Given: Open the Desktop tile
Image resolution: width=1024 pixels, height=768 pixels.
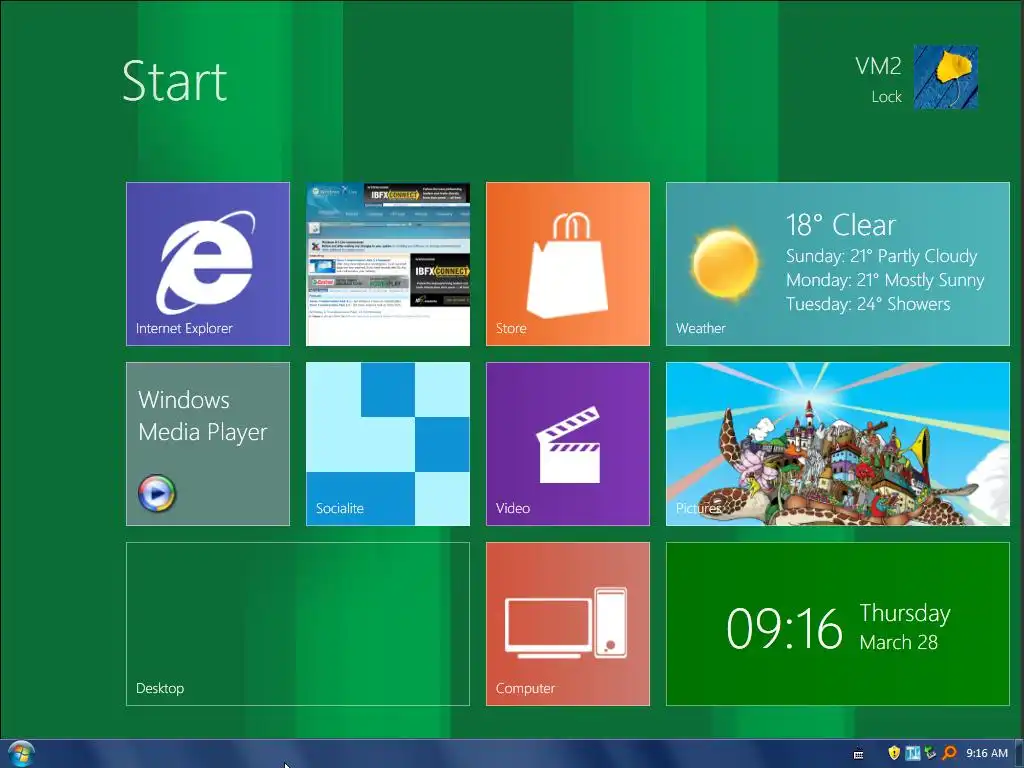Looking at the screenshot, I should click(x=298, y=624).
